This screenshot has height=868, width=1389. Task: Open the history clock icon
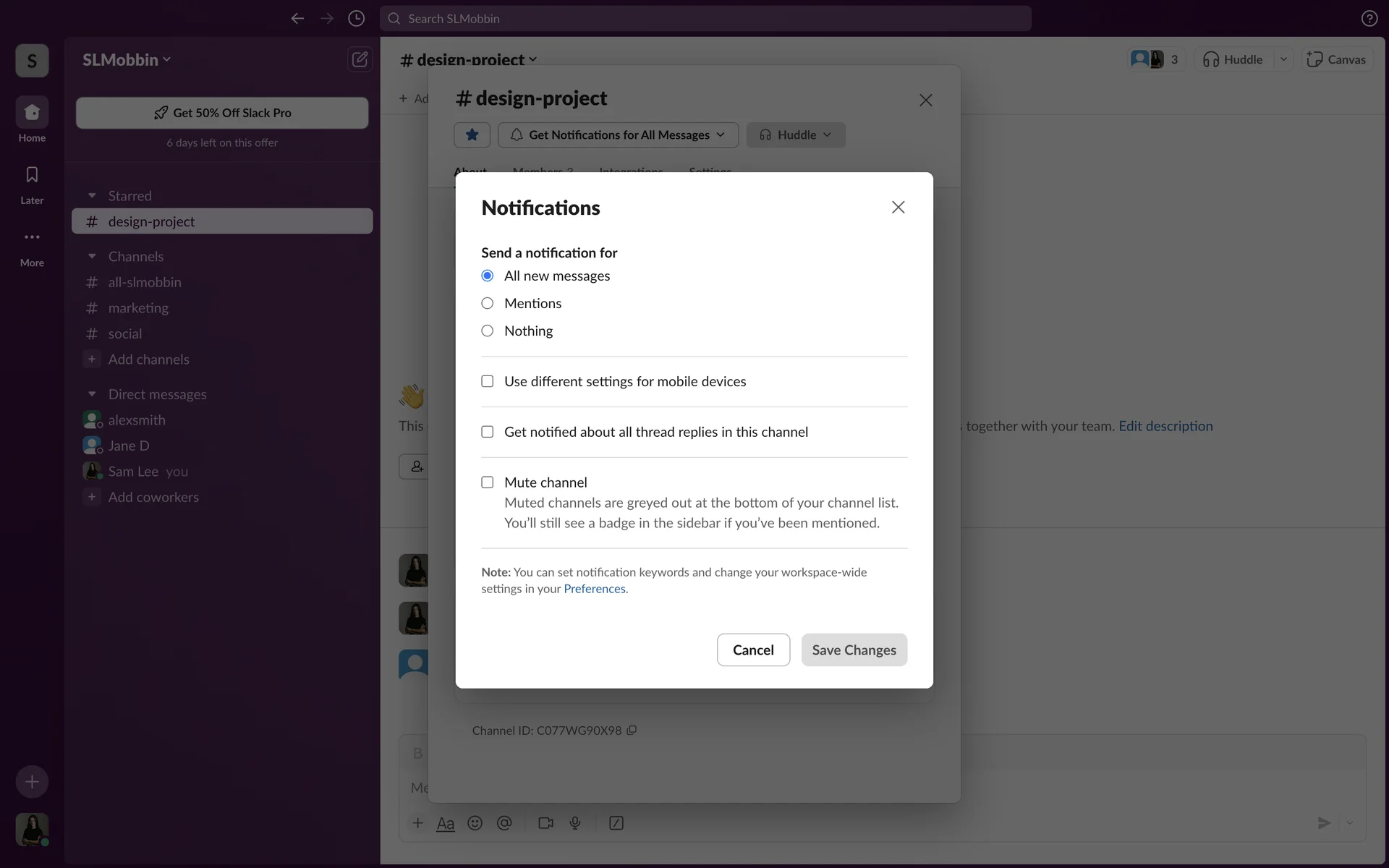pyautogui.click(x=356, y=19)
